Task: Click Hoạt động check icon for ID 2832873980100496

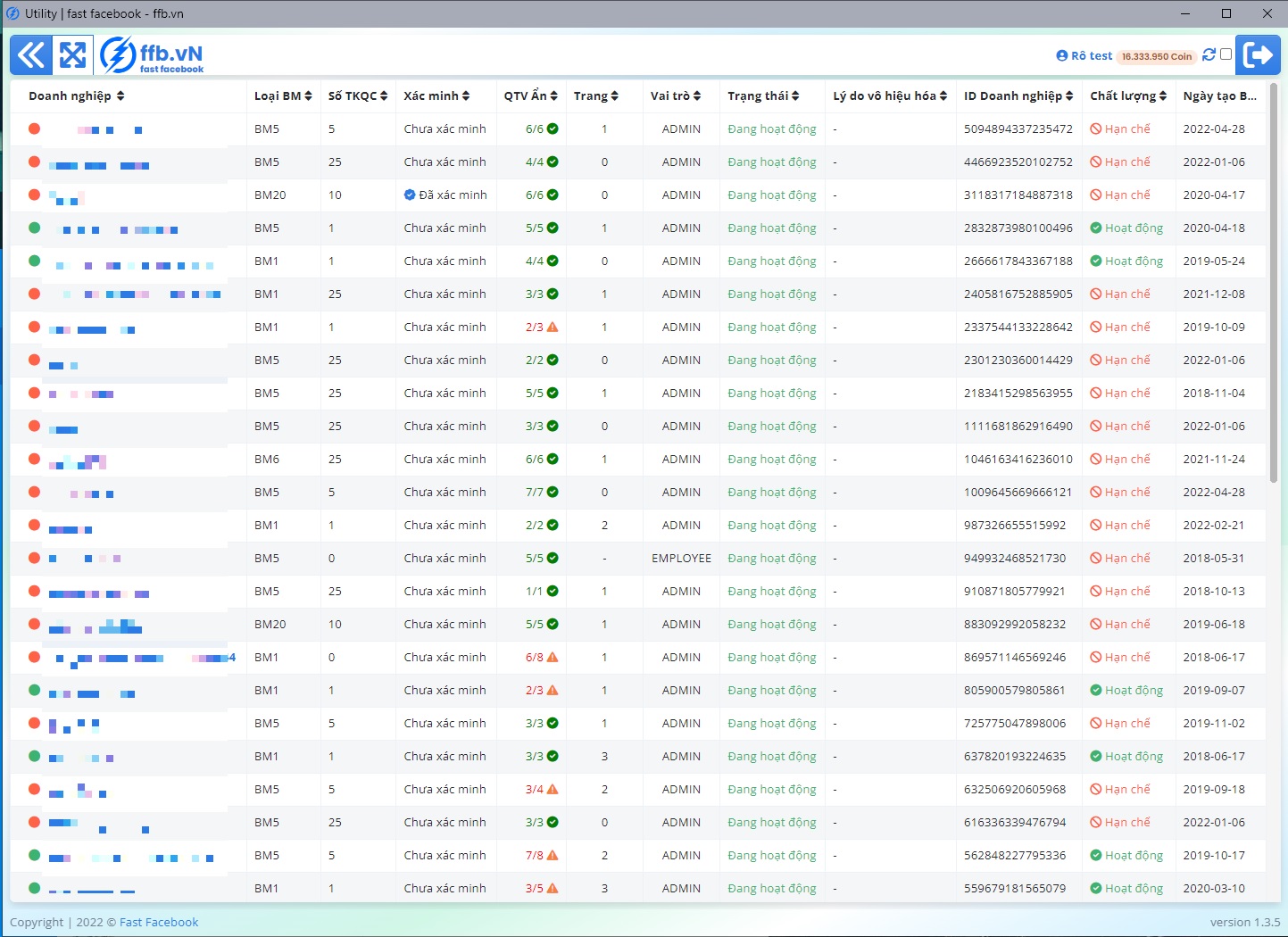Action: pyautogui.click(x=1095, y=228)
